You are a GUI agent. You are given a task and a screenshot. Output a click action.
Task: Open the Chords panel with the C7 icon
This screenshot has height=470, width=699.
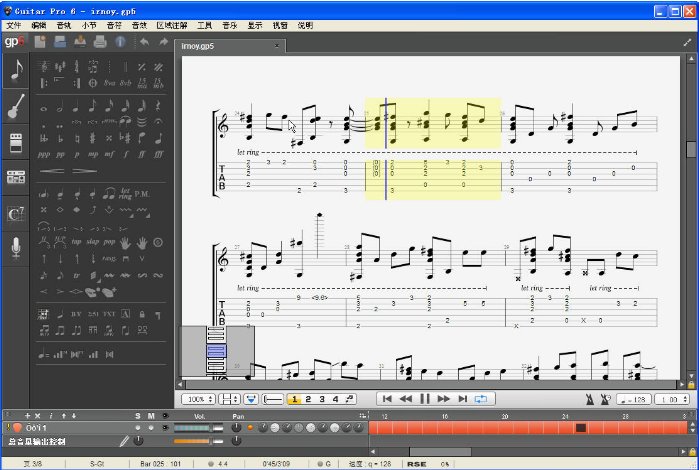click(x=16, y=214)
